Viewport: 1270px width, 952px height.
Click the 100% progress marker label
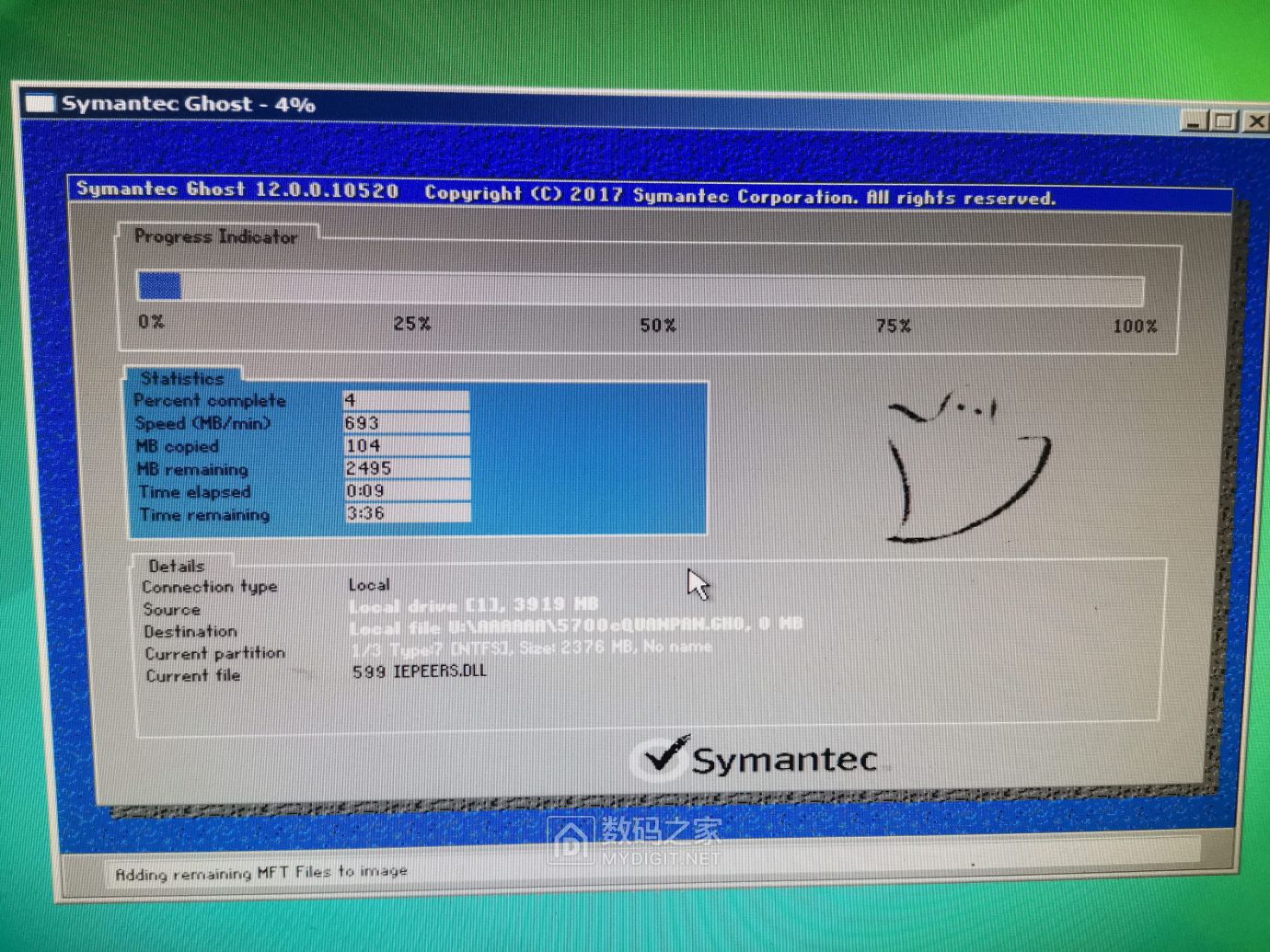click(x=1135, y=326)
